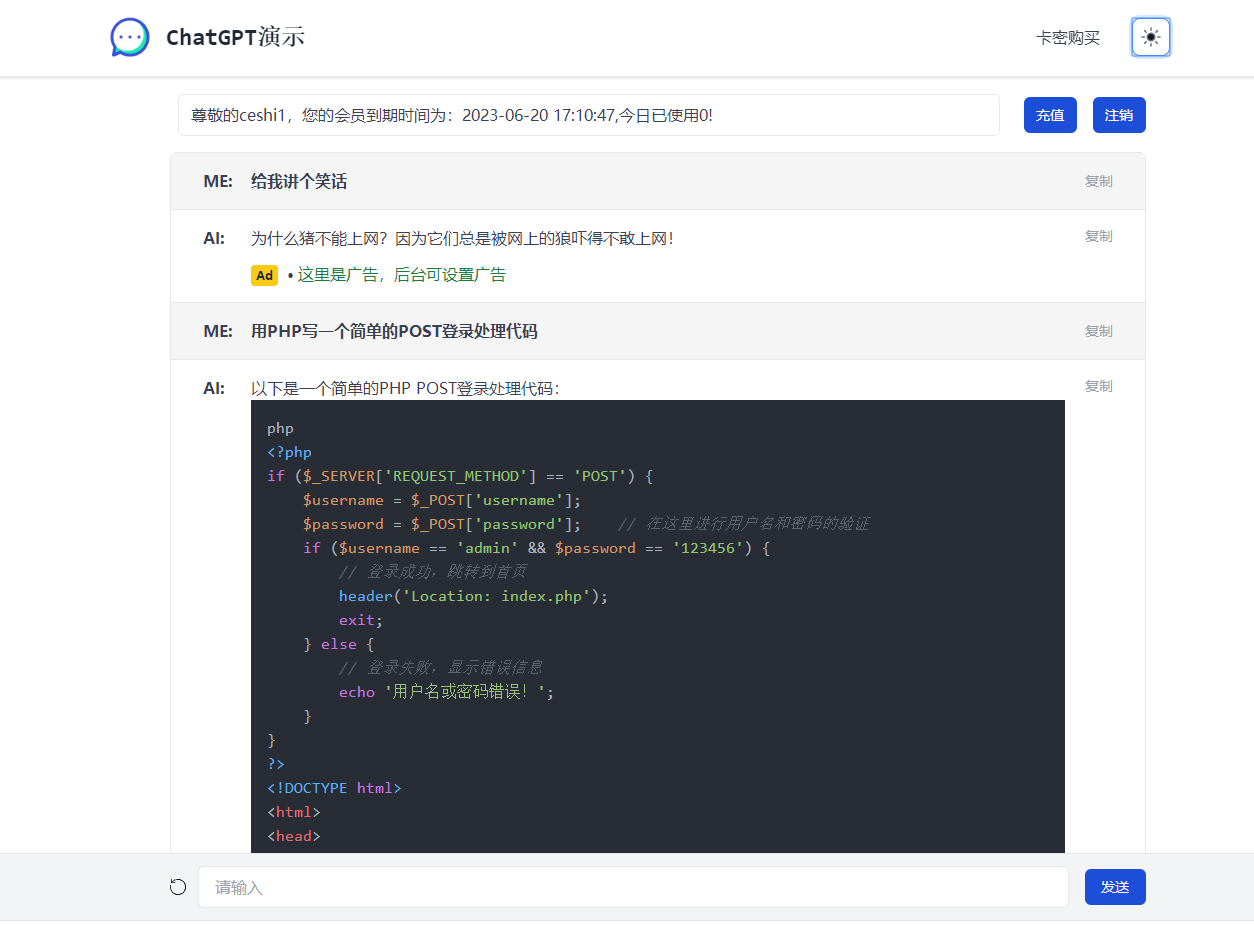The width and height of the screenshot is (1254, 926).
Task: Click the 用PHP写一个简单的POST登录处理代码 question
Action: click(x=394, y=331)
